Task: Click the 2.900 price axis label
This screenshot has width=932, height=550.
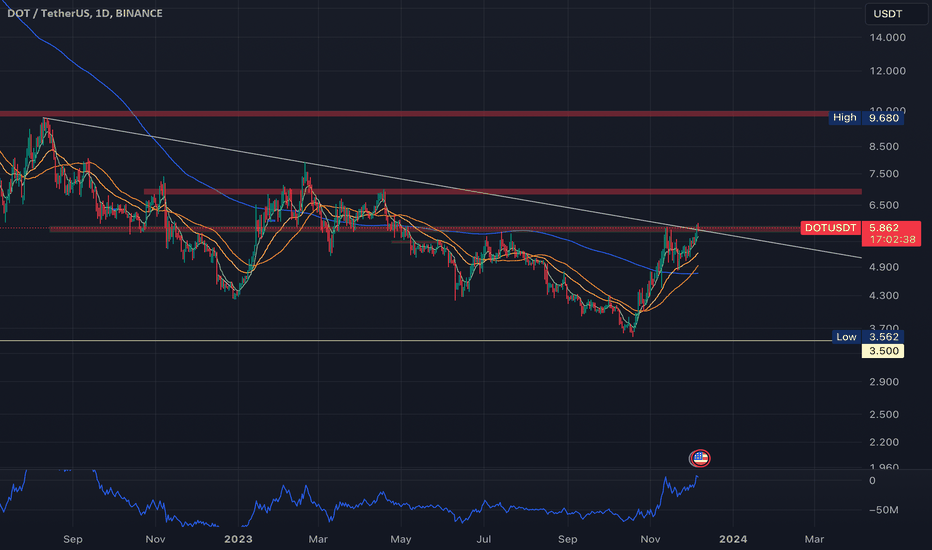Action: click(884, 382)
